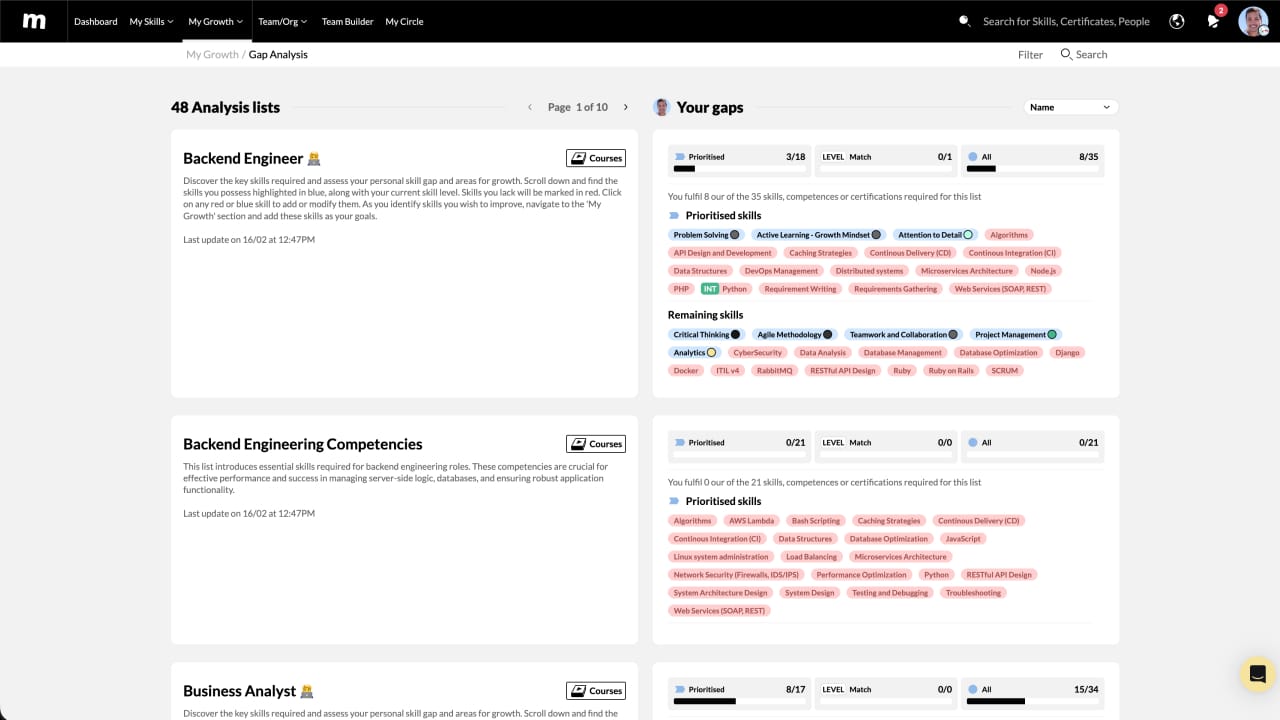Screen dimensions: 1280x720
Task: Go to the previous analysis lists page
Action: click(530, 107)
